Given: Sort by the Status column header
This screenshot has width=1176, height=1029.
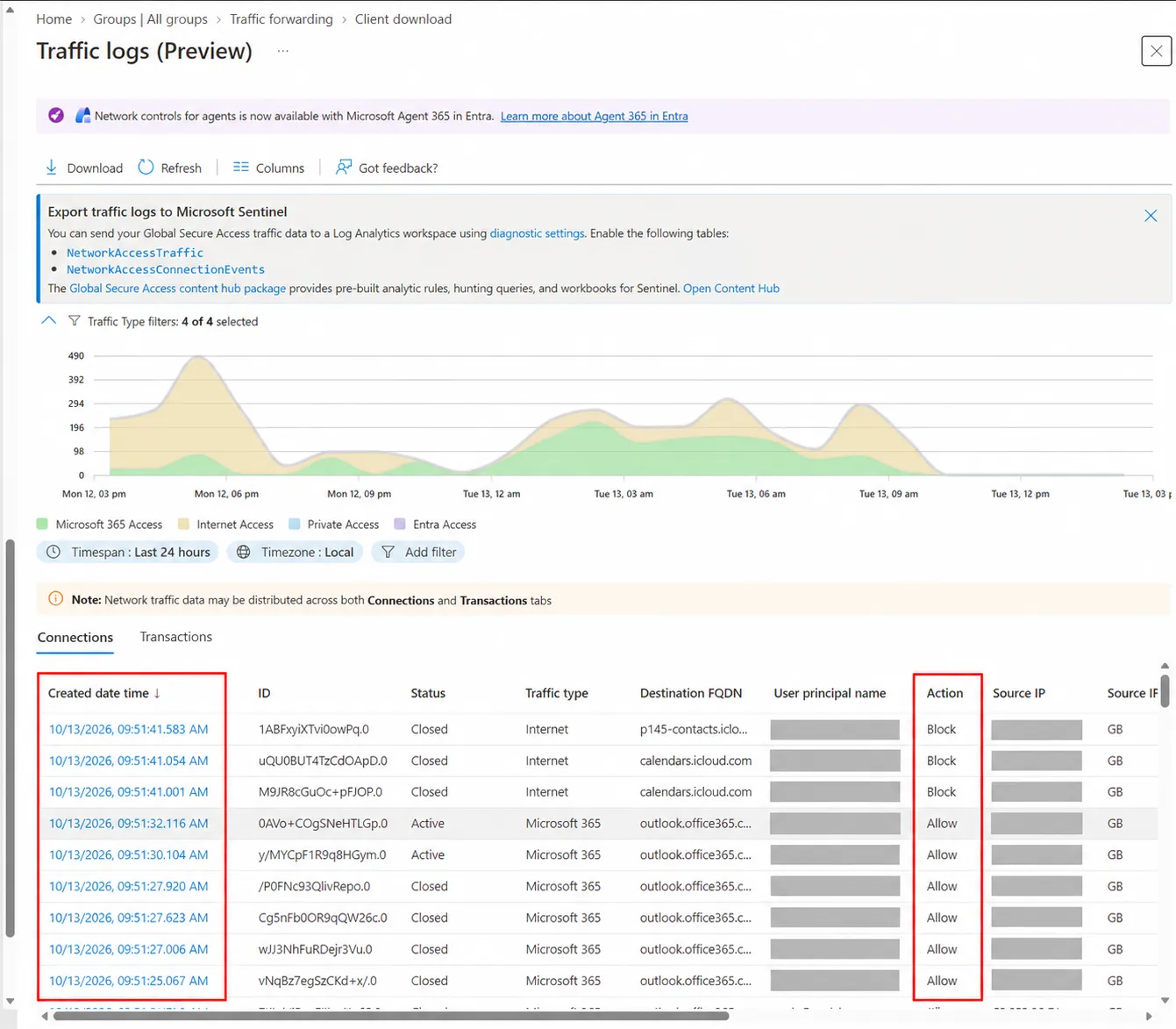Looking at the screenshot, I should (x=428, y=693).
